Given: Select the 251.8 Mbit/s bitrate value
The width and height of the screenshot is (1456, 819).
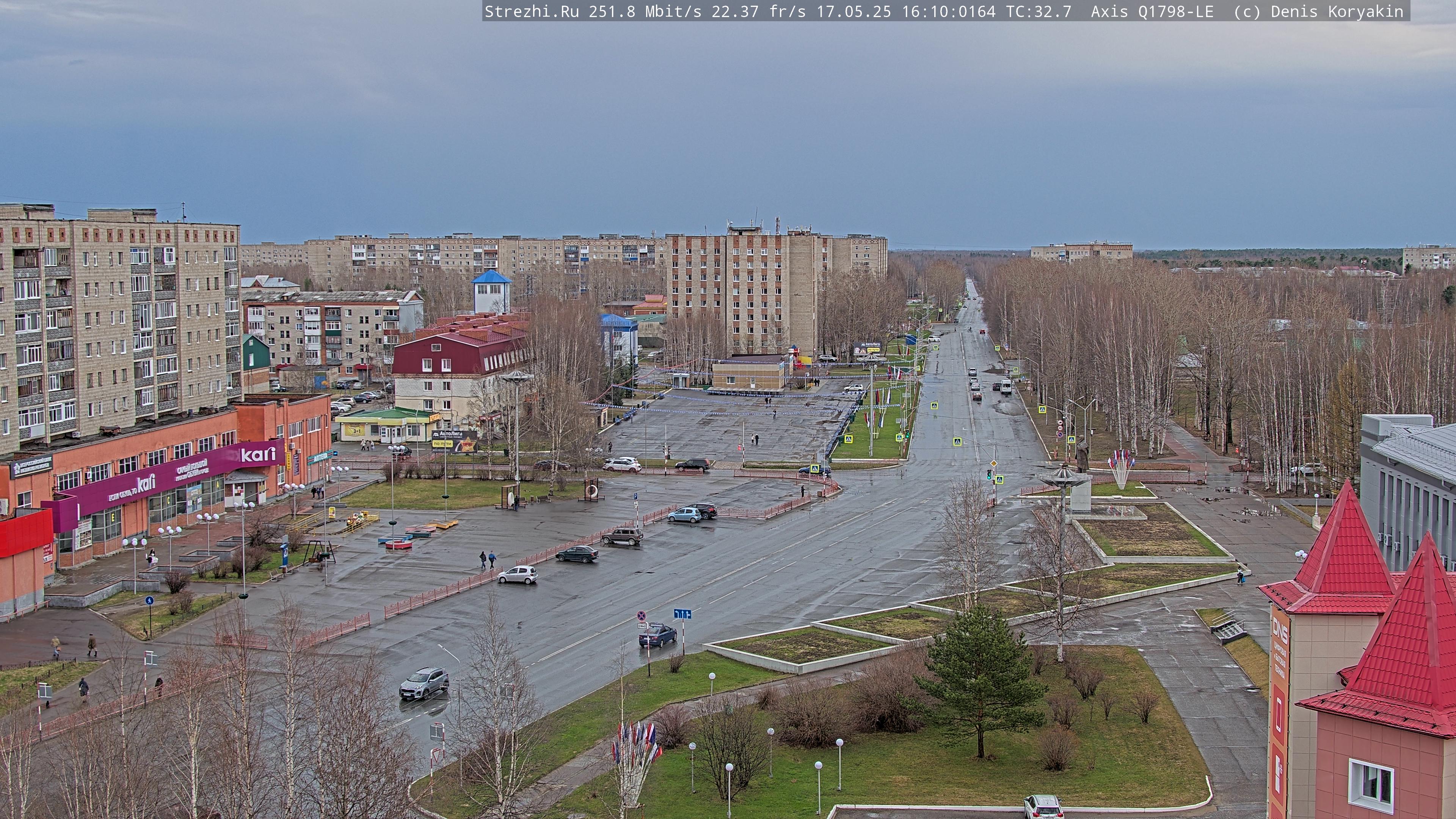Looking at the screenshot, I should coord(645,12).
